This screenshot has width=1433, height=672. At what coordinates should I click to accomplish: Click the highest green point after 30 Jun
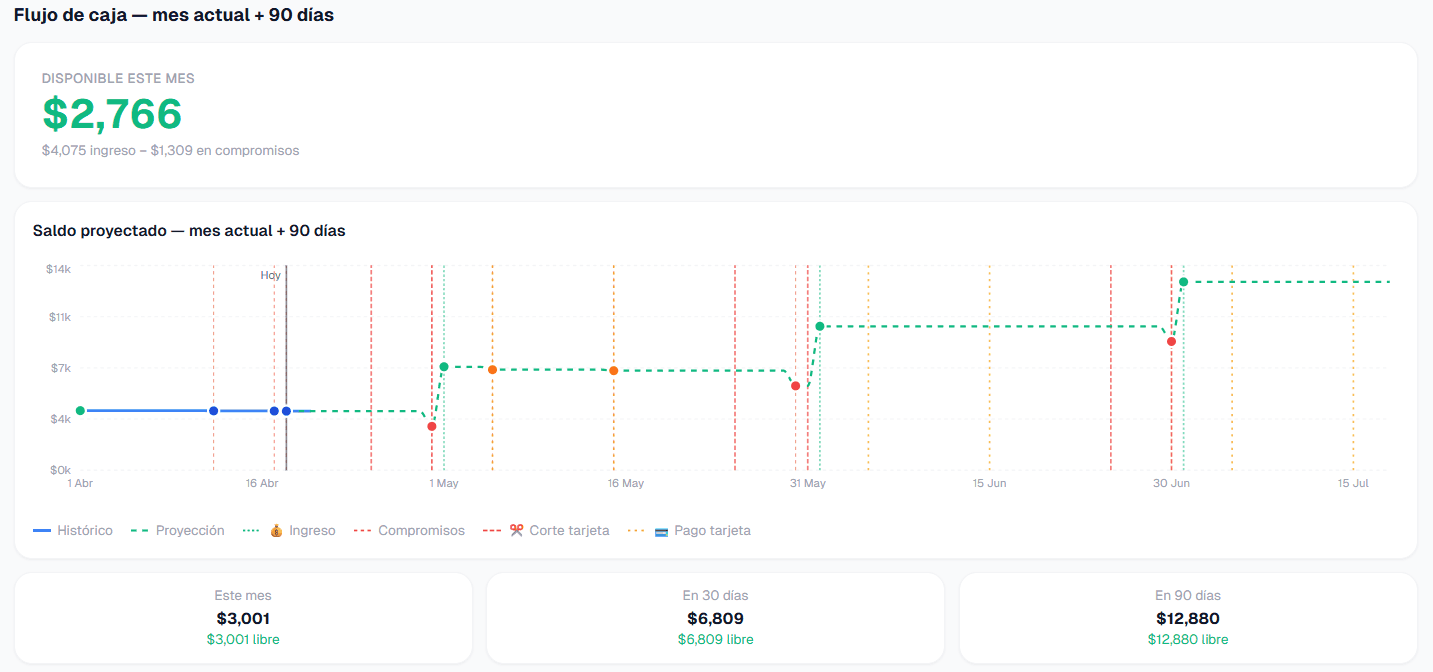point(1183,282)
